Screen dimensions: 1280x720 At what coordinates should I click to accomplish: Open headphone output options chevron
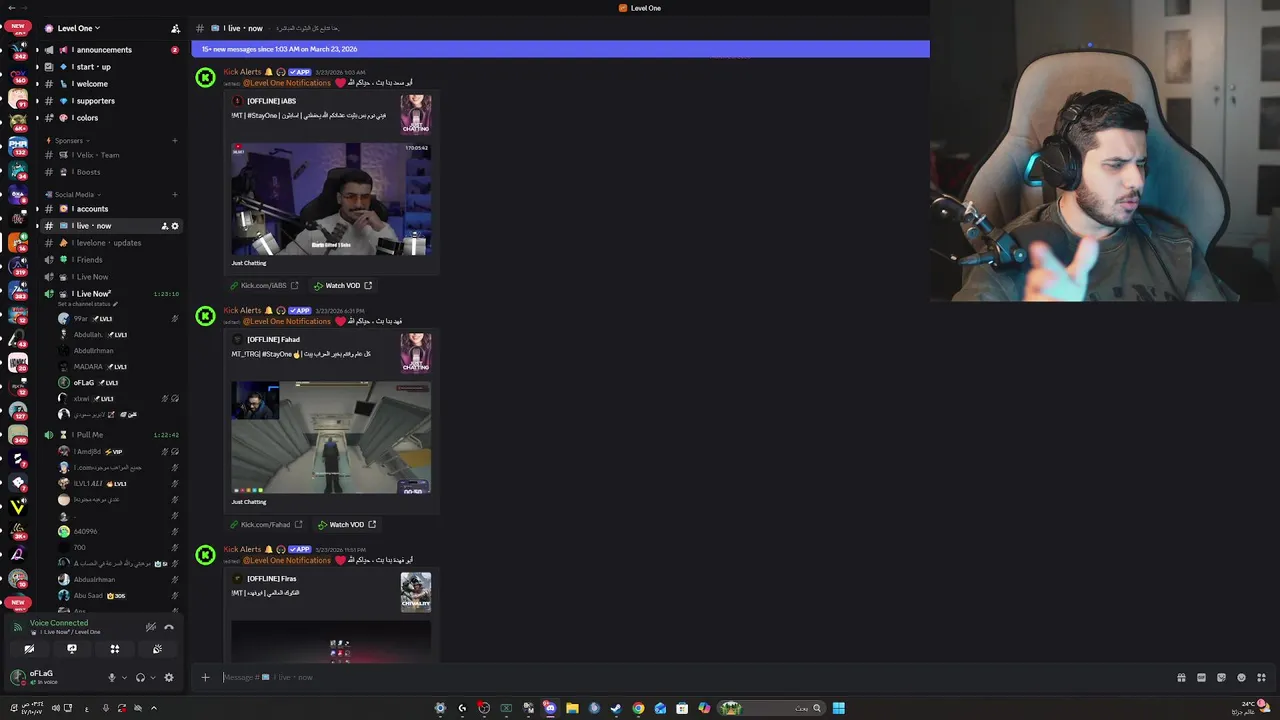153,677
